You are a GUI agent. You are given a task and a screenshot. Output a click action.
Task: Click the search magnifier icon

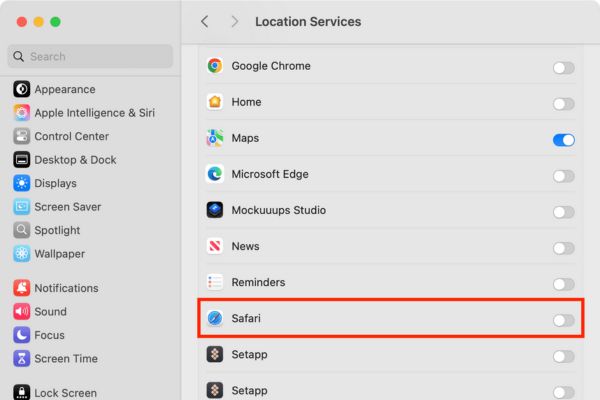coord(18,56)
